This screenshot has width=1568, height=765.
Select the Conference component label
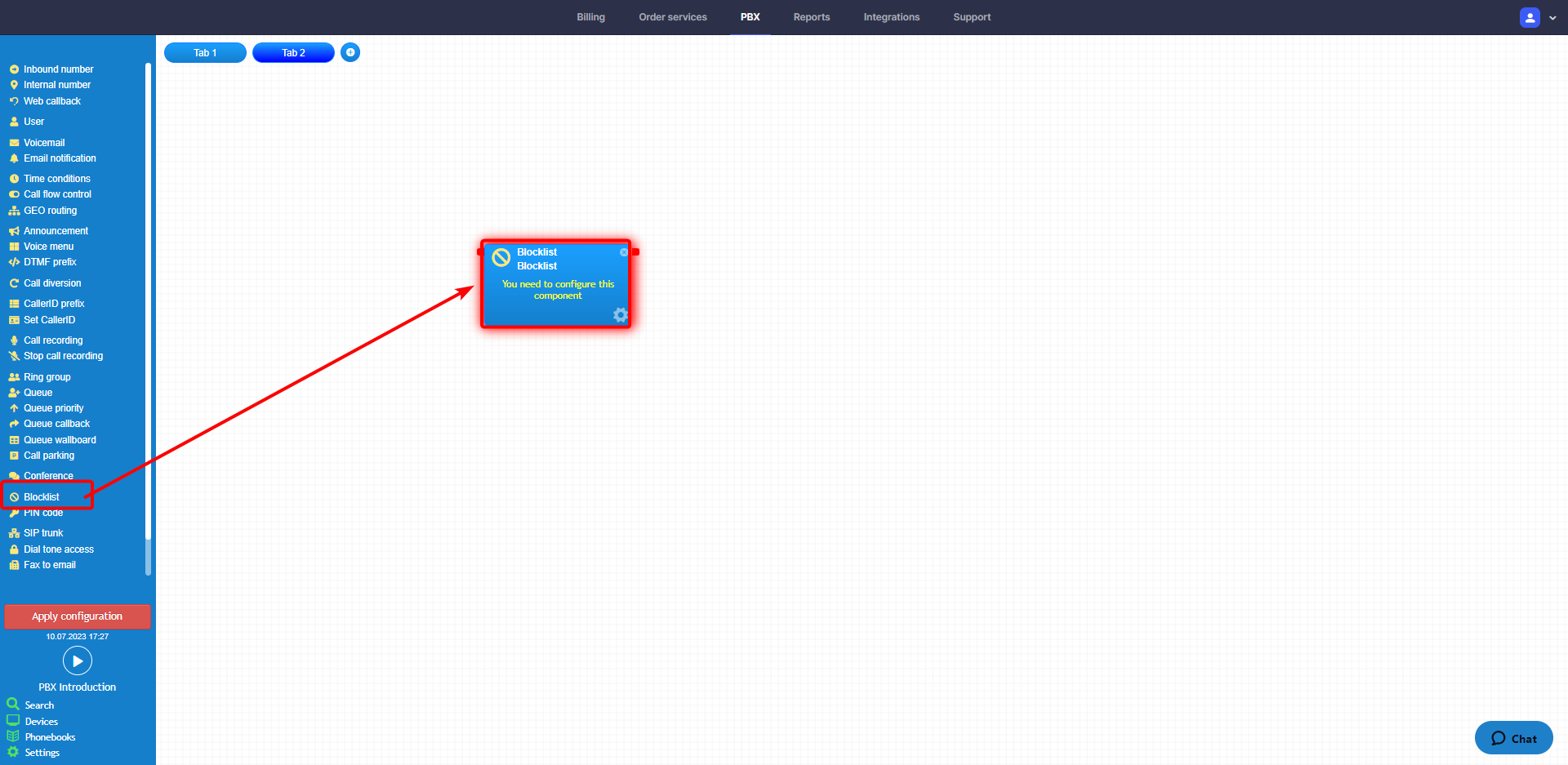[x=48, y=476]
